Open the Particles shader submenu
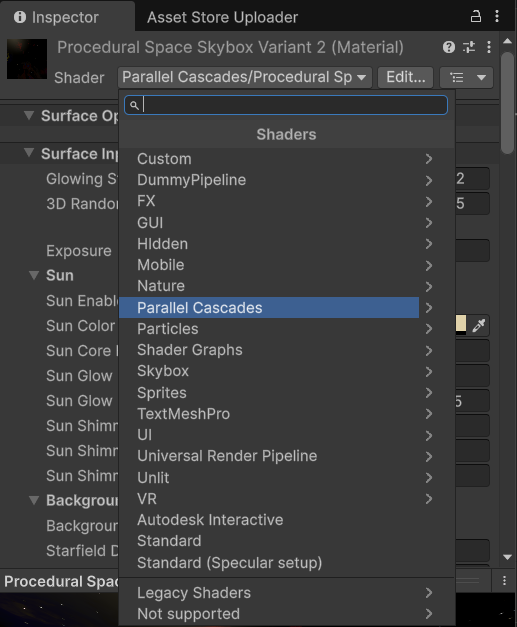This screenshot has width=517, height=627. [287, 329]
